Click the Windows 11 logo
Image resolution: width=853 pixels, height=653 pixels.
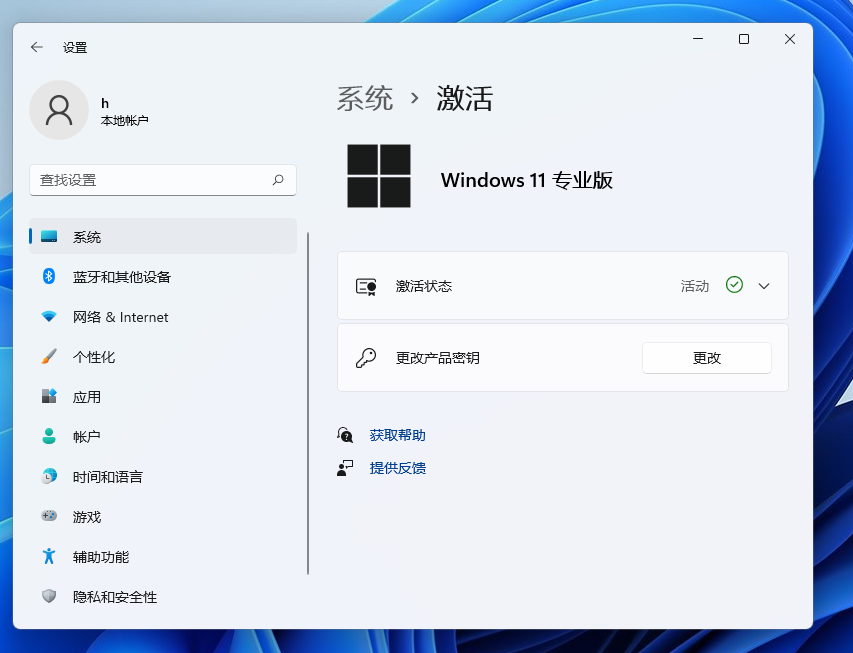pyautogui.click(x=379, y=176)
